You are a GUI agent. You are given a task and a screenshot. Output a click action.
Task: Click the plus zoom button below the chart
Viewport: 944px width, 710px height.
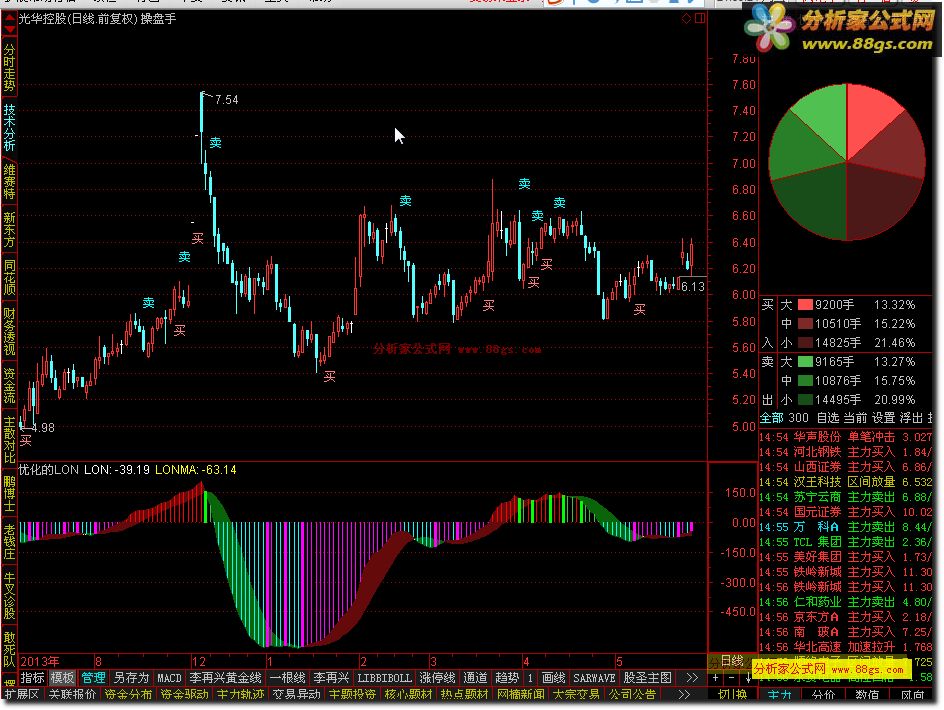tap(716, 678)
